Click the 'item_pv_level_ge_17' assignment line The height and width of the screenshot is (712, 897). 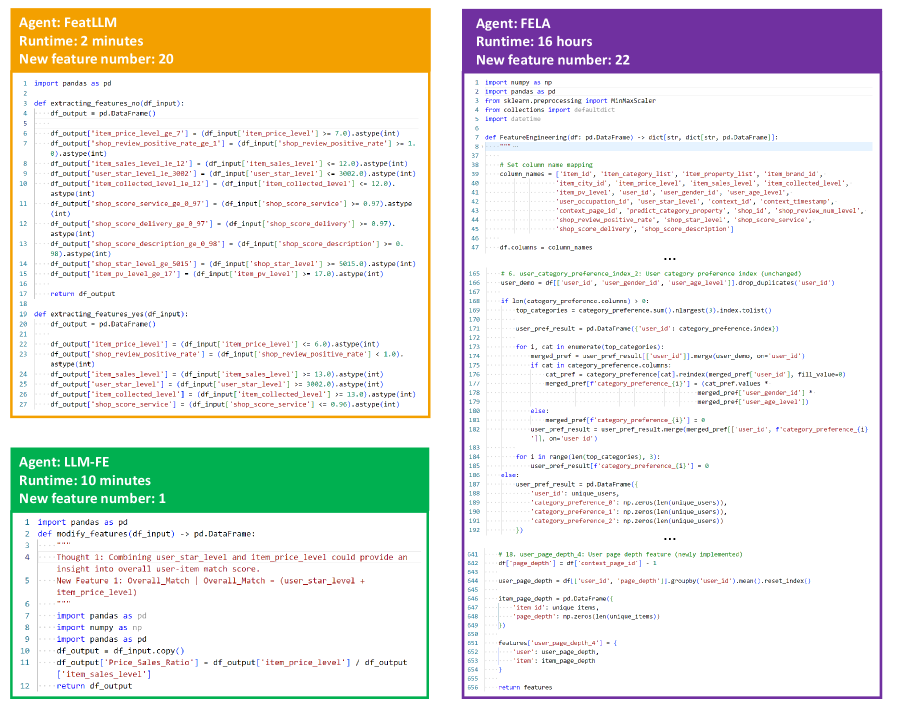click(x=217, y=274)
